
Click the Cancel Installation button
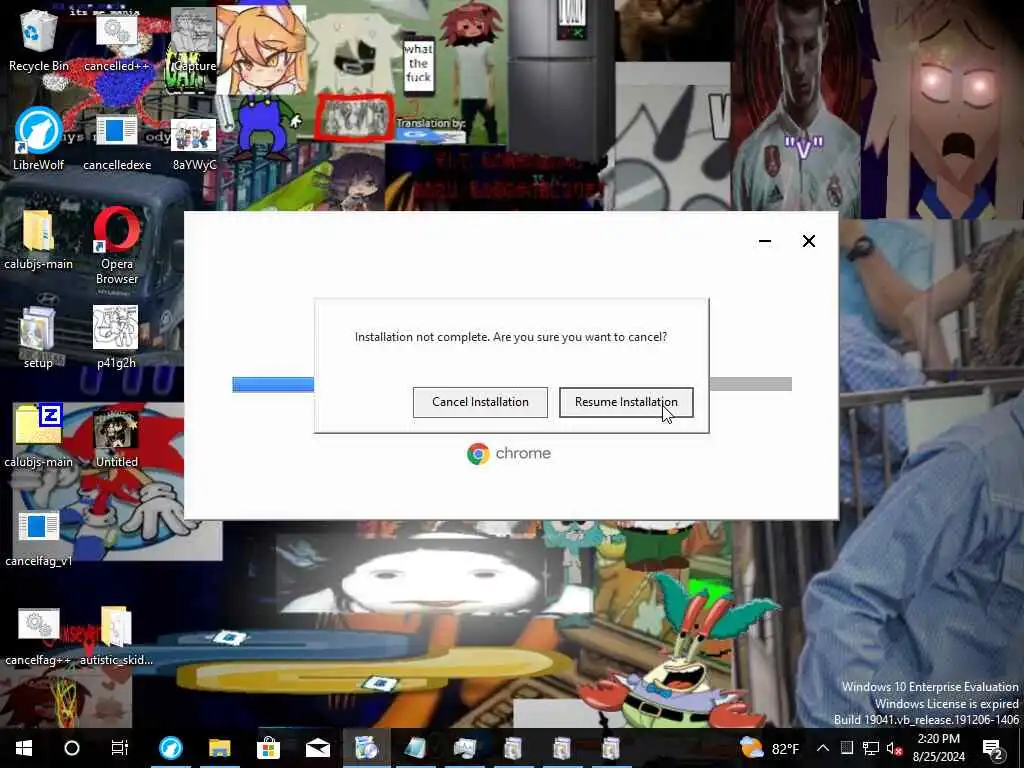click(480, 402)
